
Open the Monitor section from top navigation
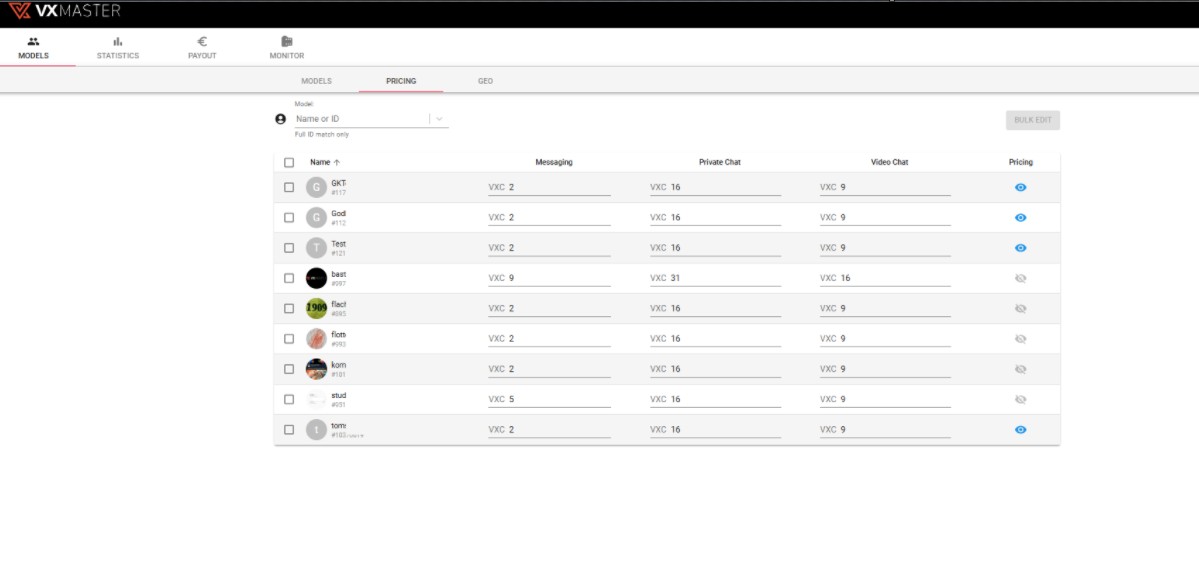click(286, 48)
